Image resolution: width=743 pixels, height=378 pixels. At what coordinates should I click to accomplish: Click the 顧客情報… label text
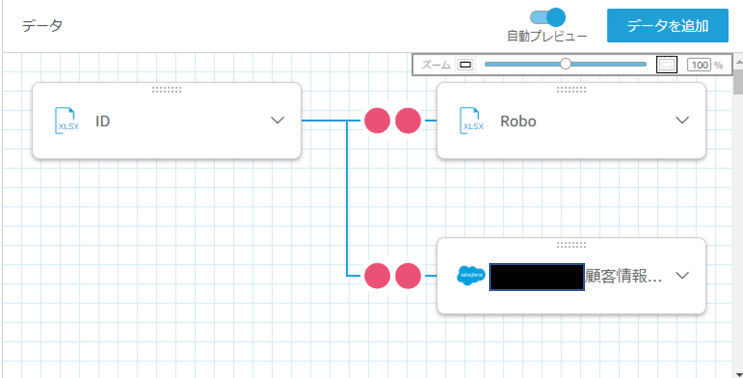(x=623, y=277)
